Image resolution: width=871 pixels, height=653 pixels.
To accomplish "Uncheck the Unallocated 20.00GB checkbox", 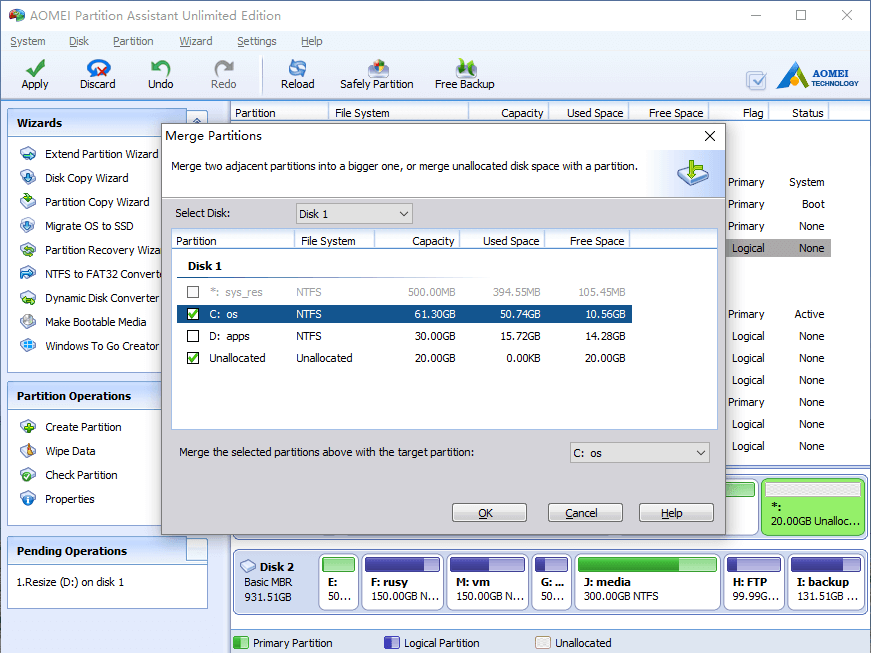I will [x=193, y=358].
